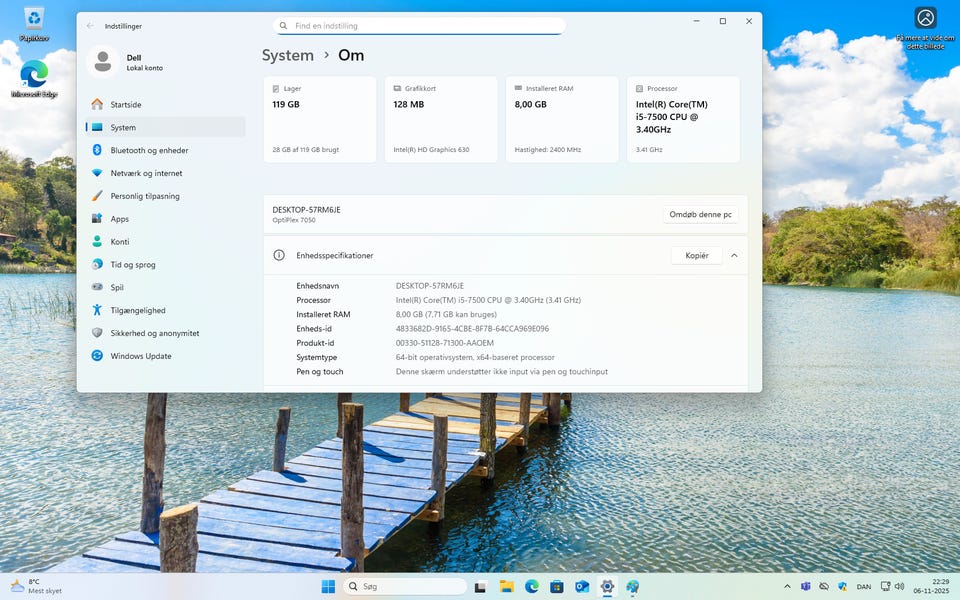Click the Kopiér button
The width and height of the screenshot is (960, 600).
click(x=696, y=256)
